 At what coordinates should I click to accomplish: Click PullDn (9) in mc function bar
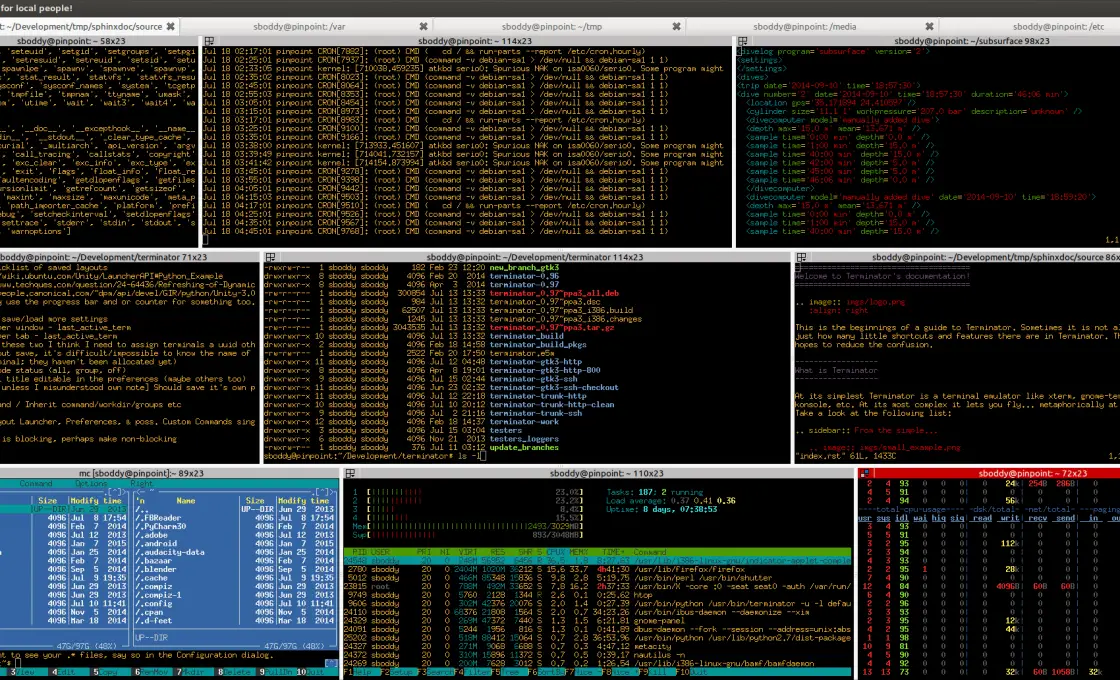point(276,672)
